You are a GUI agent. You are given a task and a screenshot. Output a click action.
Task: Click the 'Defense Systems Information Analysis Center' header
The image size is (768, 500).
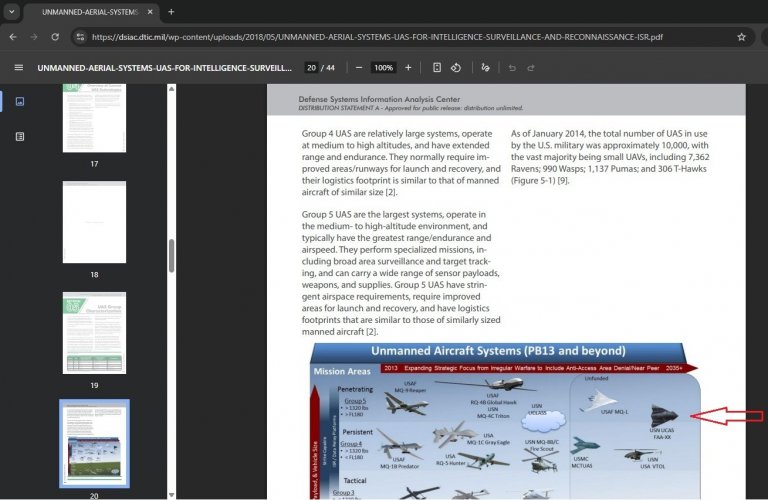pos(379,99)
